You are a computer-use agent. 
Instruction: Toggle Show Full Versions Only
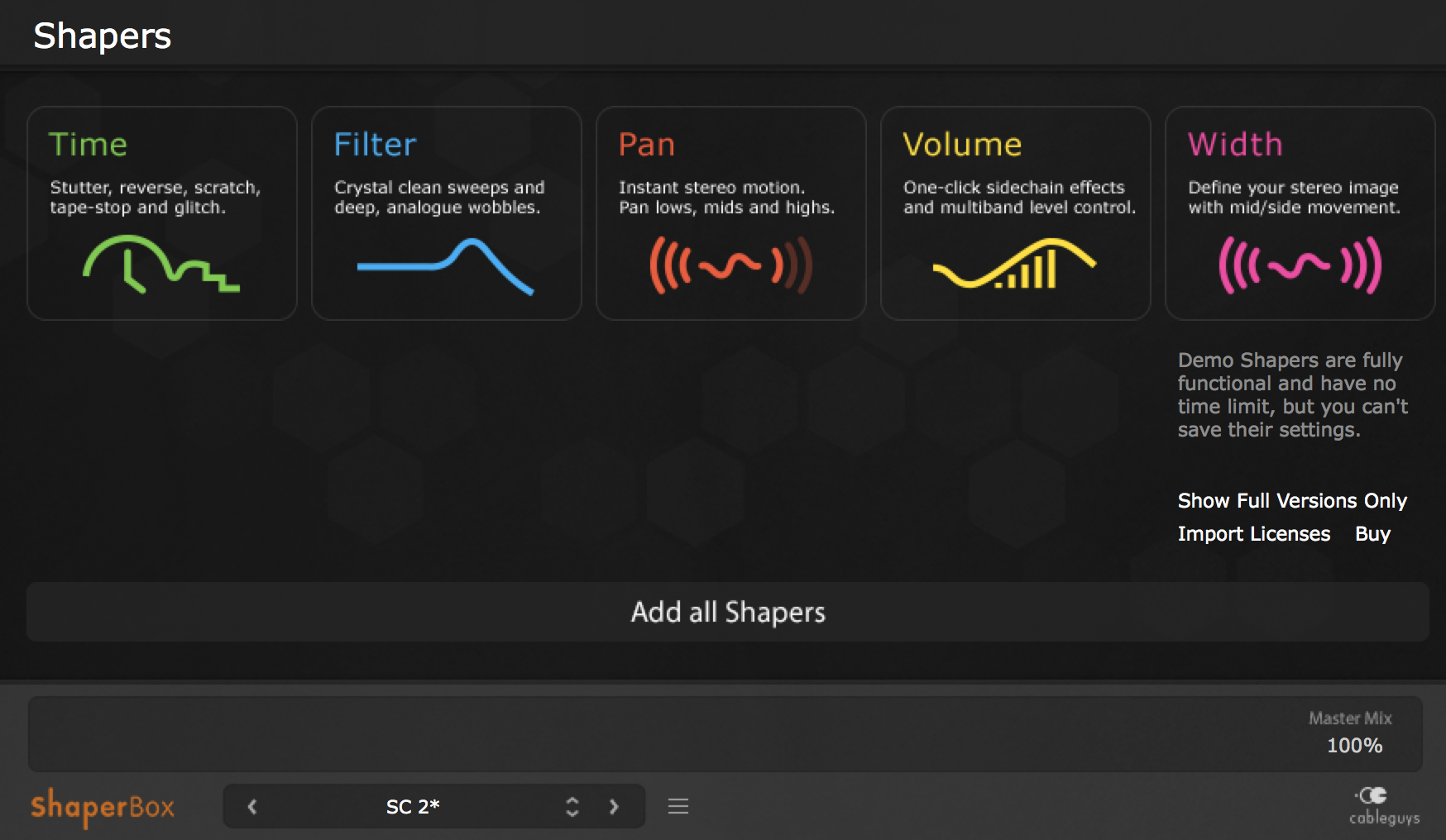pos(1292,501)
